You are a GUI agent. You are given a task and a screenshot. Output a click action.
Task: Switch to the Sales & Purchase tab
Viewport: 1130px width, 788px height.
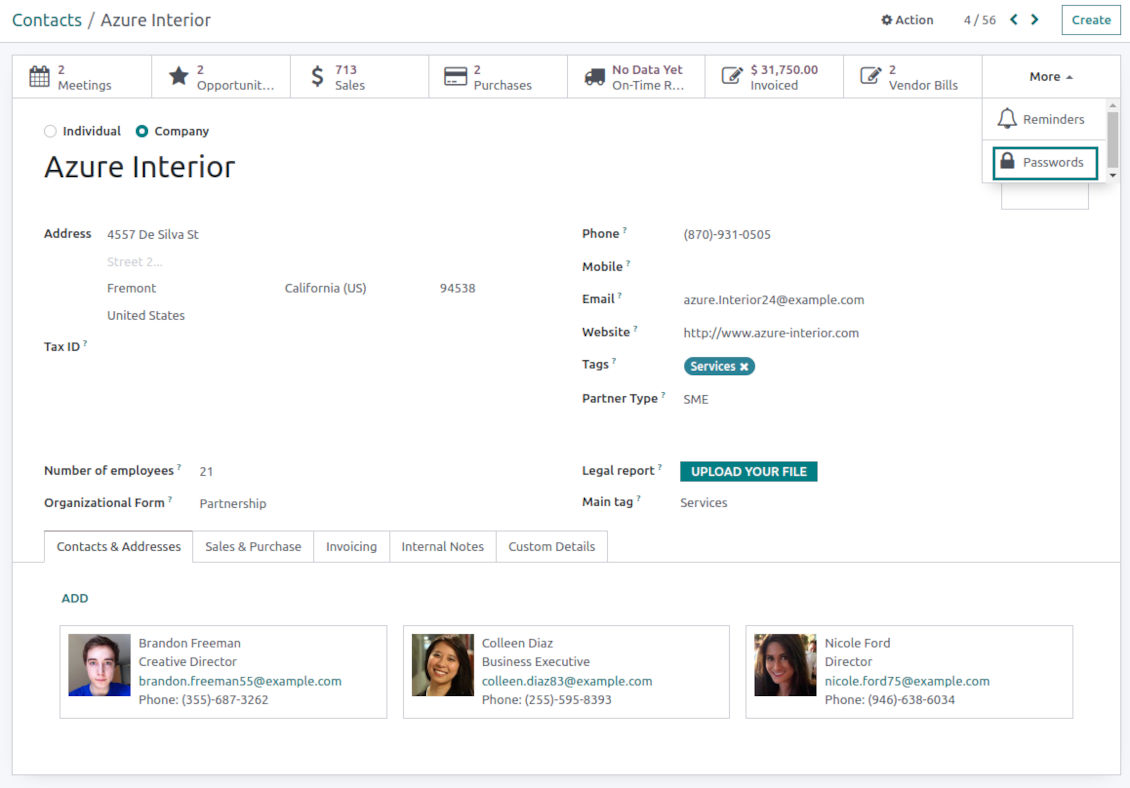pyautogui.click(x=253, y=547)
